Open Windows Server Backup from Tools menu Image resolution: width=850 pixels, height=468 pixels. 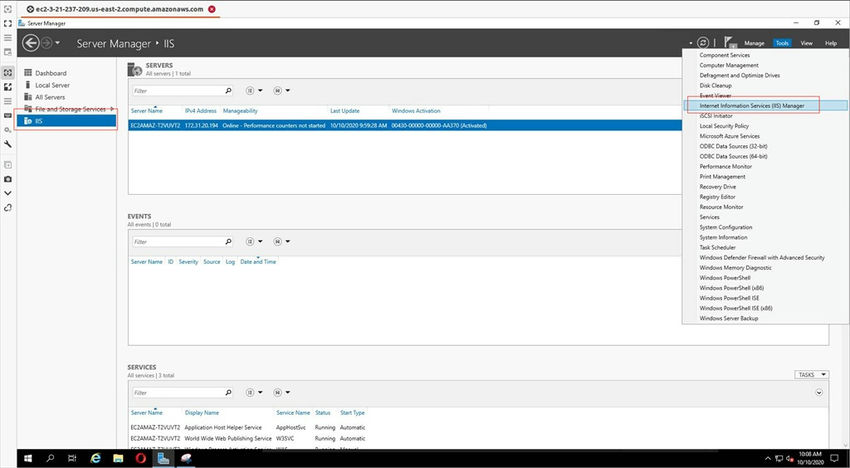(x=729, y=318)
